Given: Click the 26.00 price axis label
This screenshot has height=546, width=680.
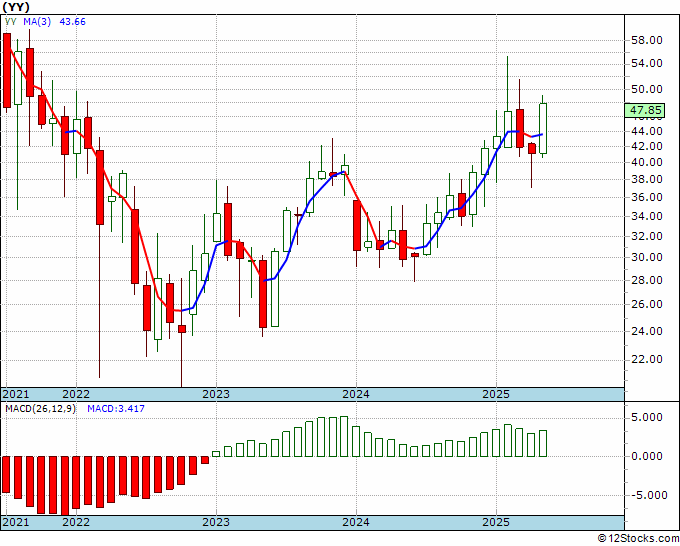Looking at the screenshot, I should tap(646, 304).
